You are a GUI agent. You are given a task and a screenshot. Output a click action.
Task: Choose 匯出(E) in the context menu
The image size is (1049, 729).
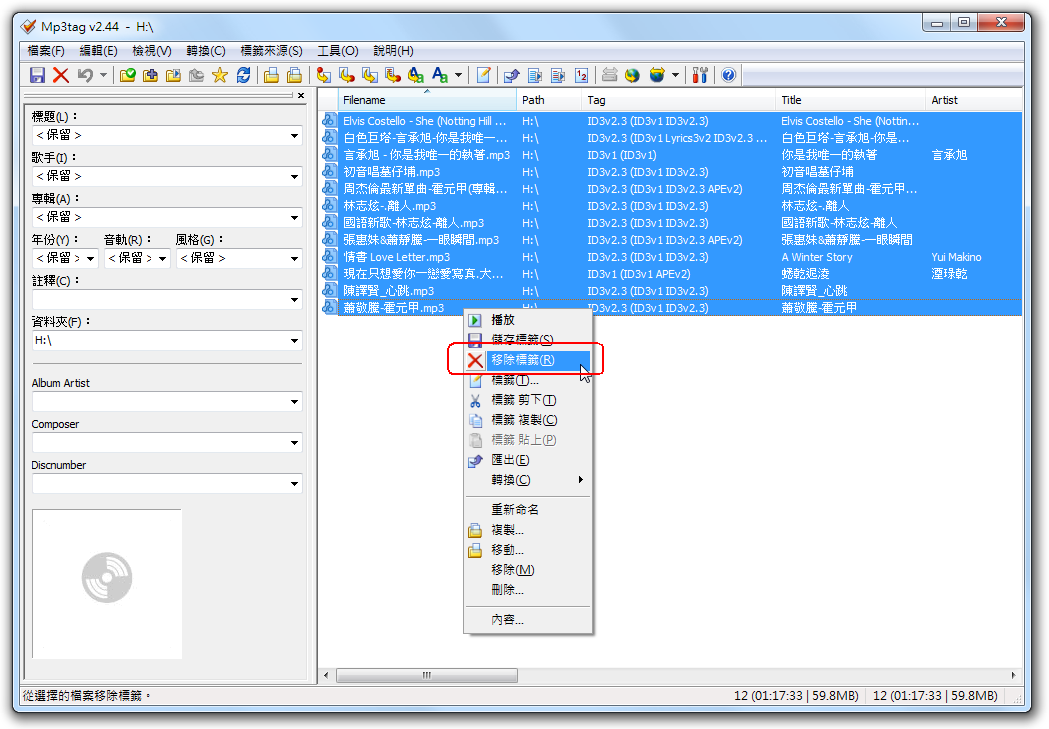pos(528,460)
